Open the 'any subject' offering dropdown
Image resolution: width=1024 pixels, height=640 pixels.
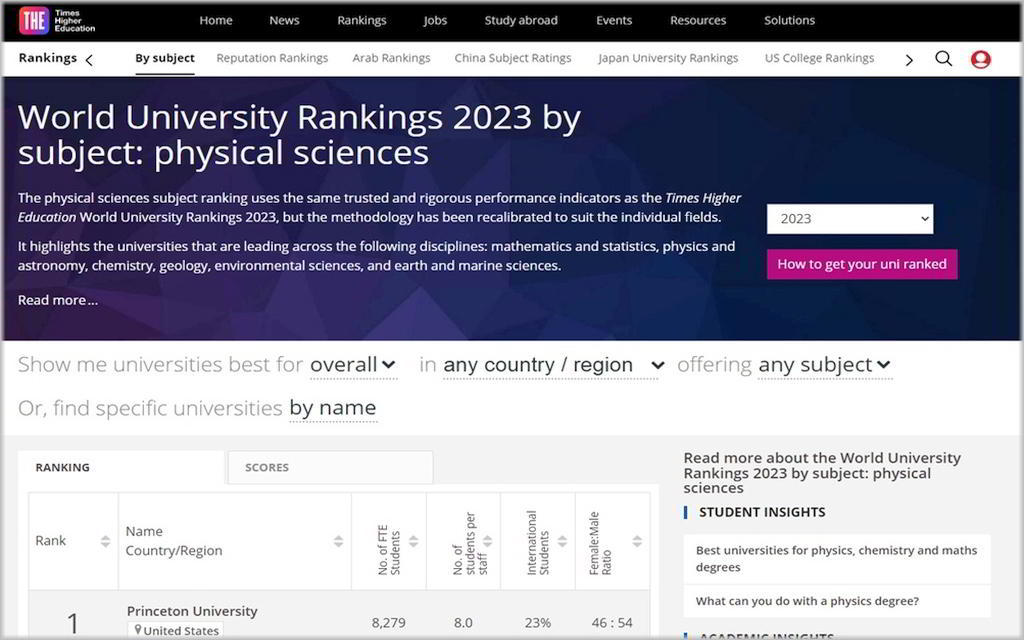(x=824, y=364)
